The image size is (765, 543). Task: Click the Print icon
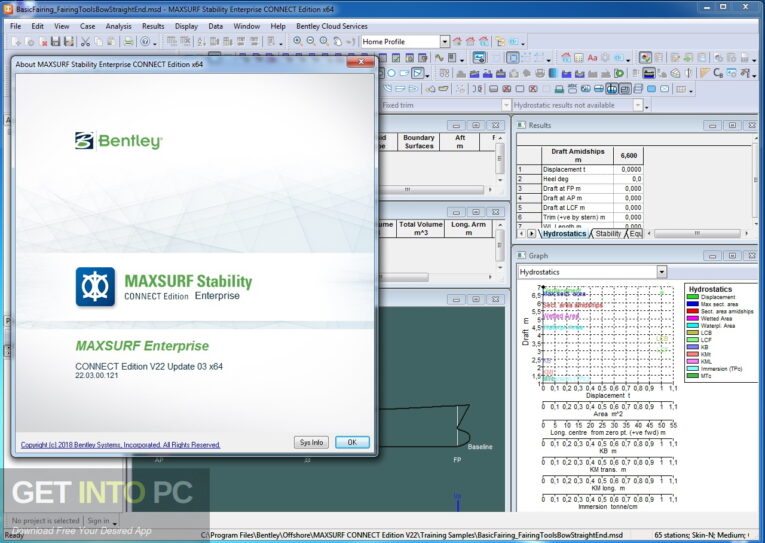coord(128,42)
